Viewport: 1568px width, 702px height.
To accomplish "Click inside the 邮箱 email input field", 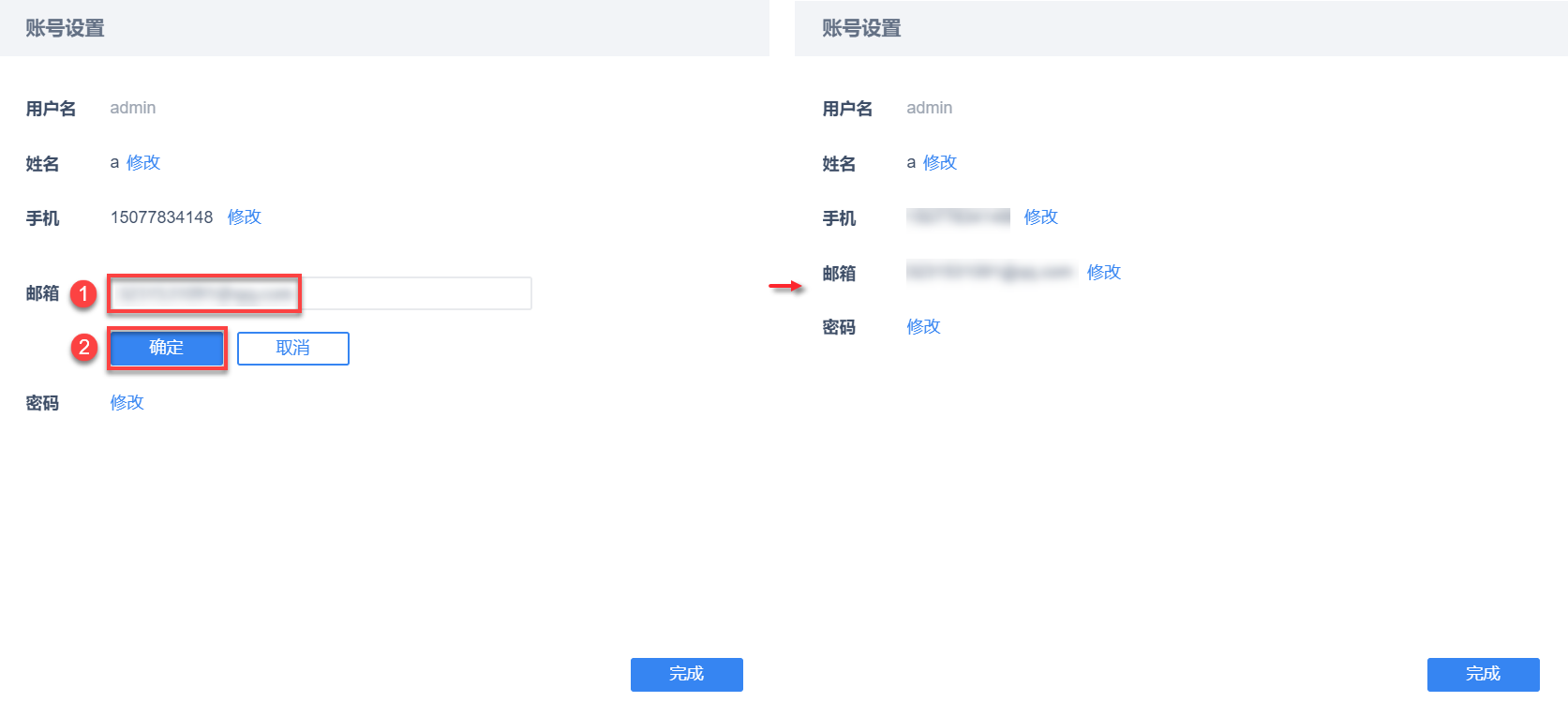I will (321, 293).
